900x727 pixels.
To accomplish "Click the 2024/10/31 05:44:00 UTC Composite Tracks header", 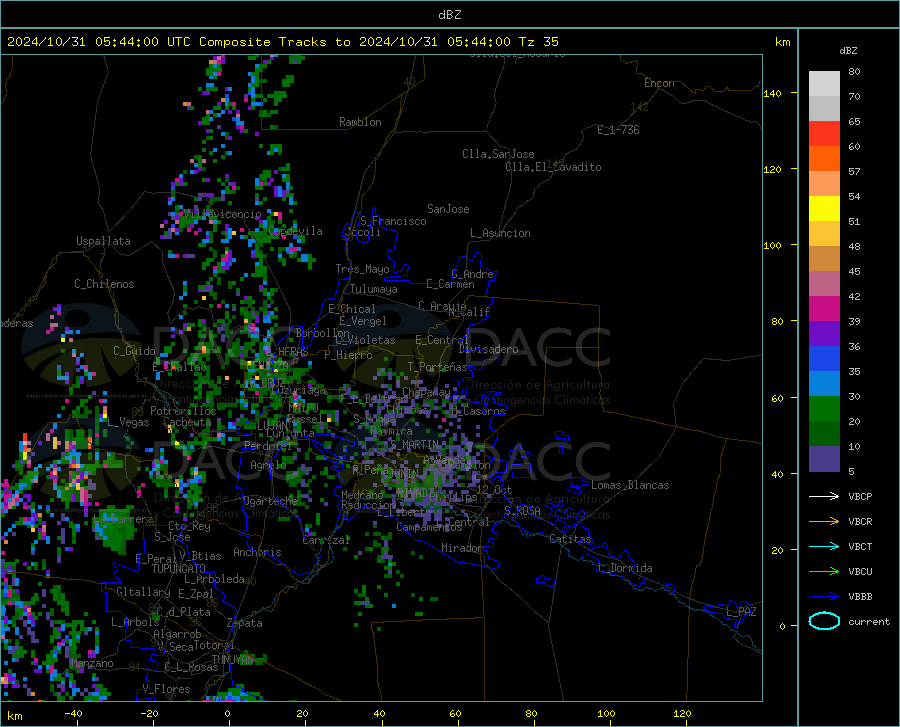I will click(282, 42).
